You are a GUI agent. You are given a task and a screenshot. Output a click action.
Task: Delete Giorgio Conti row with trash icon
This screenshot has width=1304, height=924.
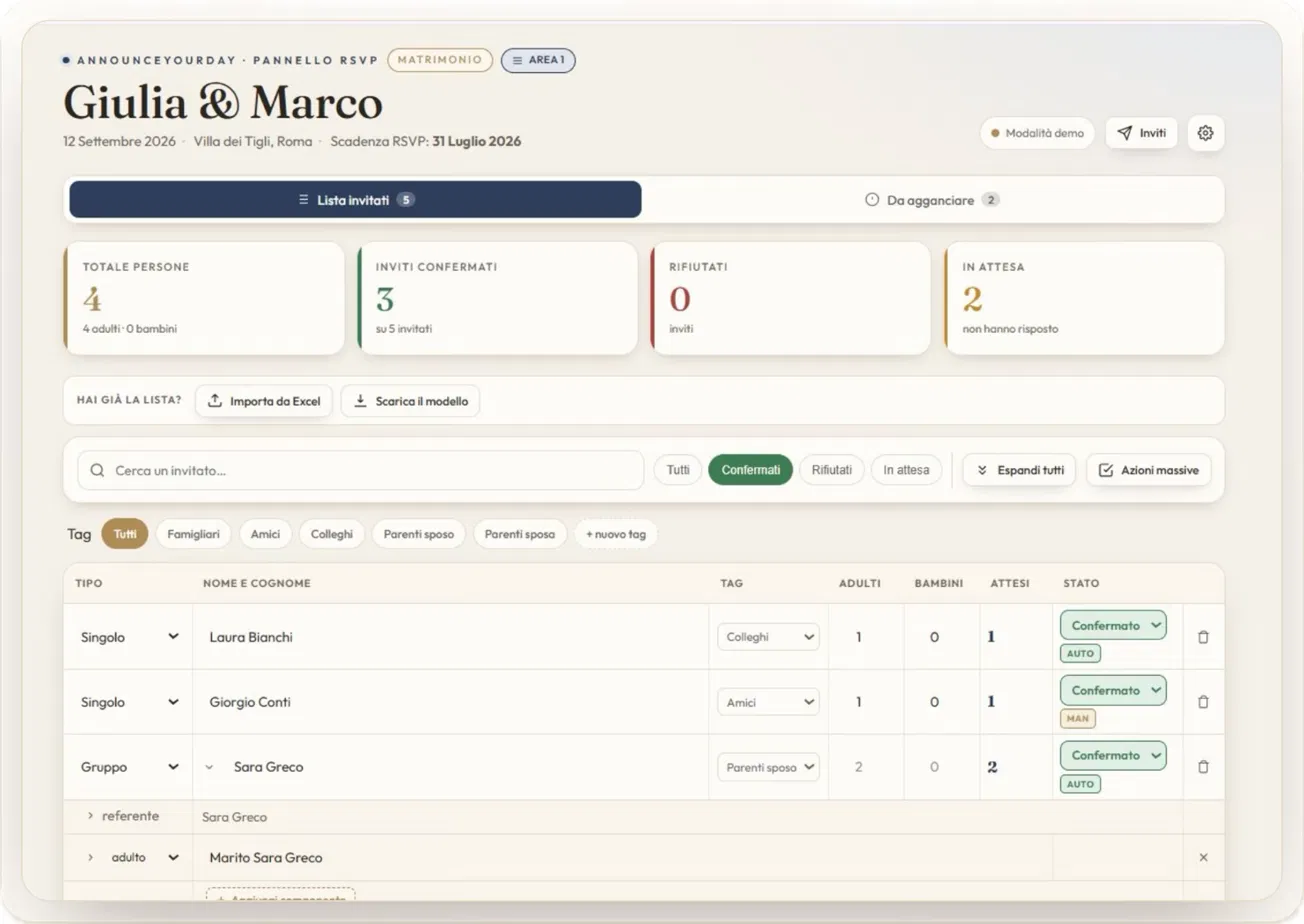coord(1203,702)
